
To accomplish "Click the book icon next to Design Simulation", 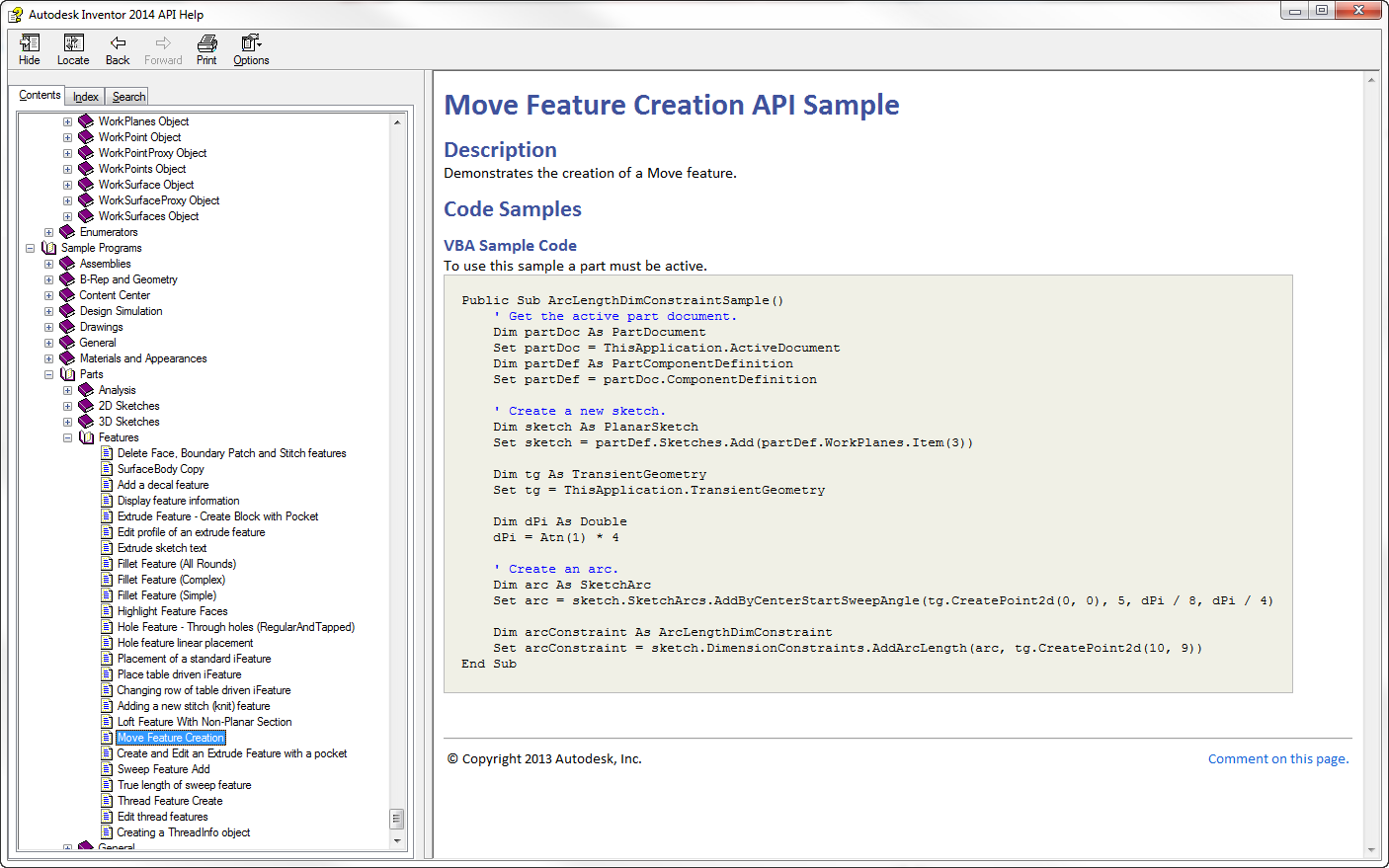I will tap(67, 311).
